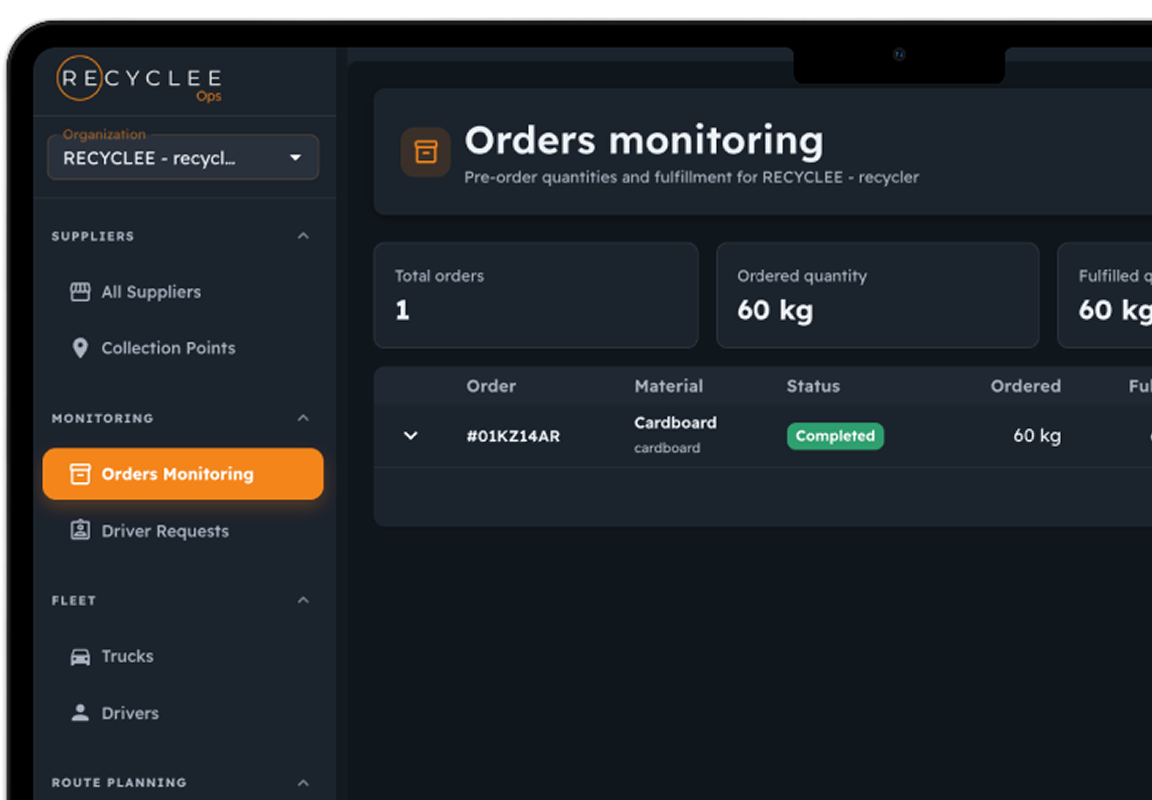This screenshot has width=1152, height=800.
Task: Go to Collection Points
Action: click(183, 347)
